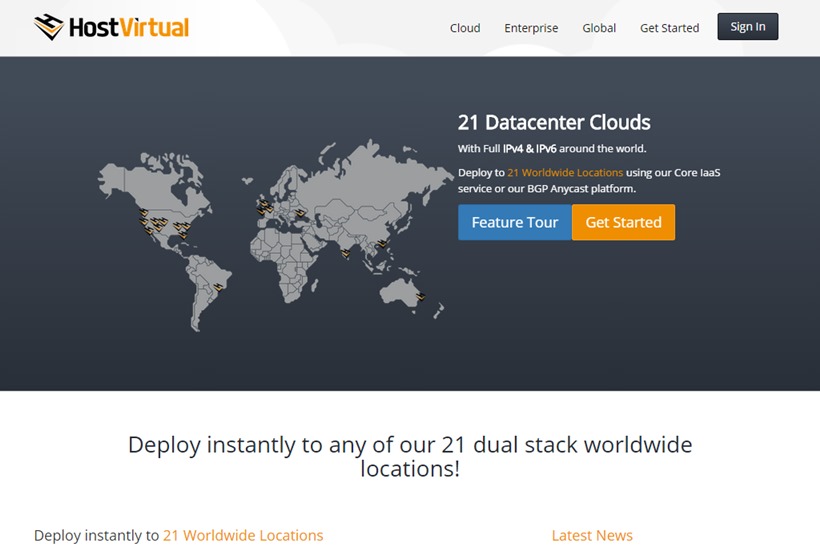The image size is (820, 548).
Task: Open the Global menu item
Action: tap(599, 28)
